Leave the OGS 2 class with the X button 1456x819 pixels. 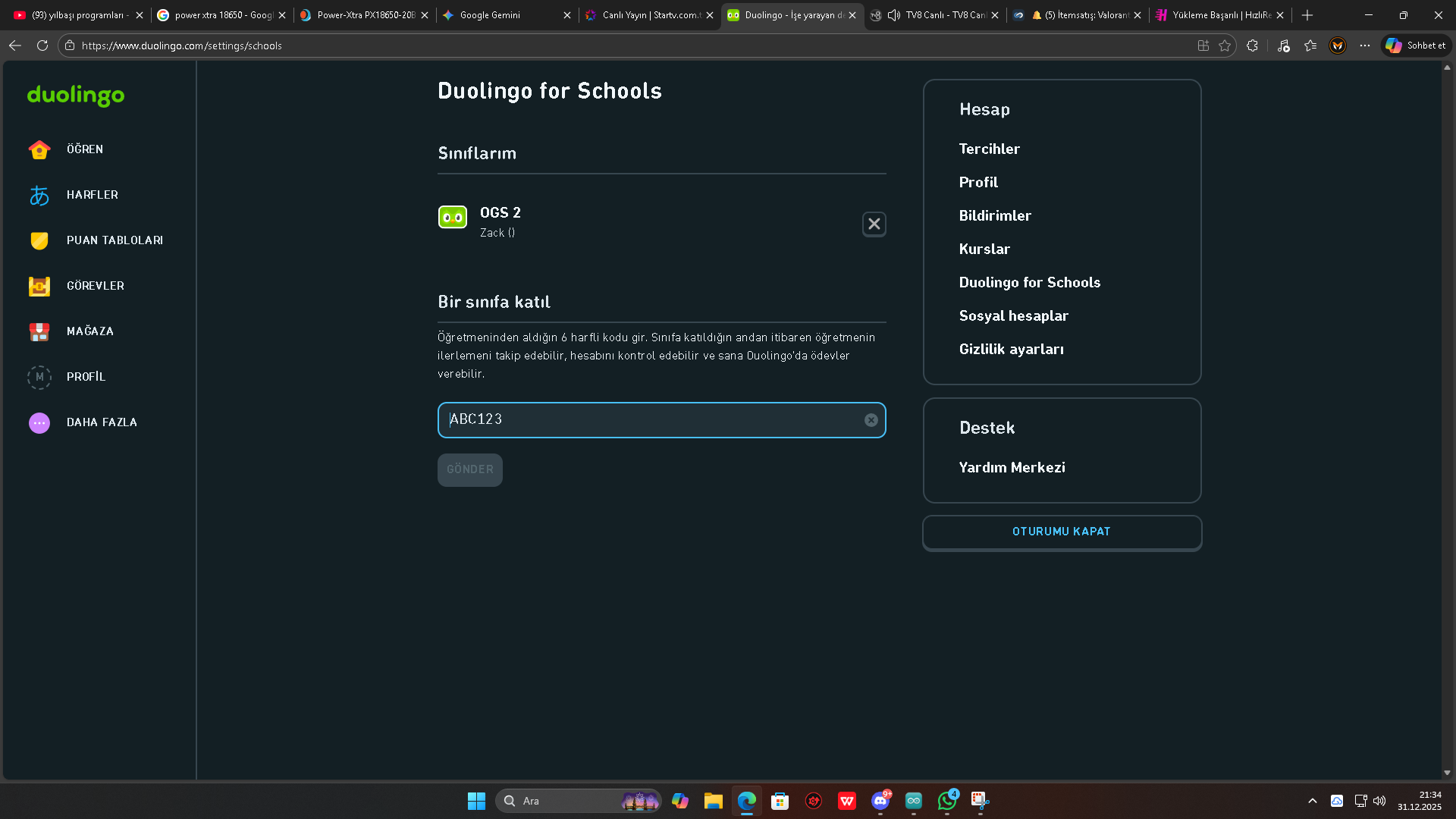coord(874,224)
